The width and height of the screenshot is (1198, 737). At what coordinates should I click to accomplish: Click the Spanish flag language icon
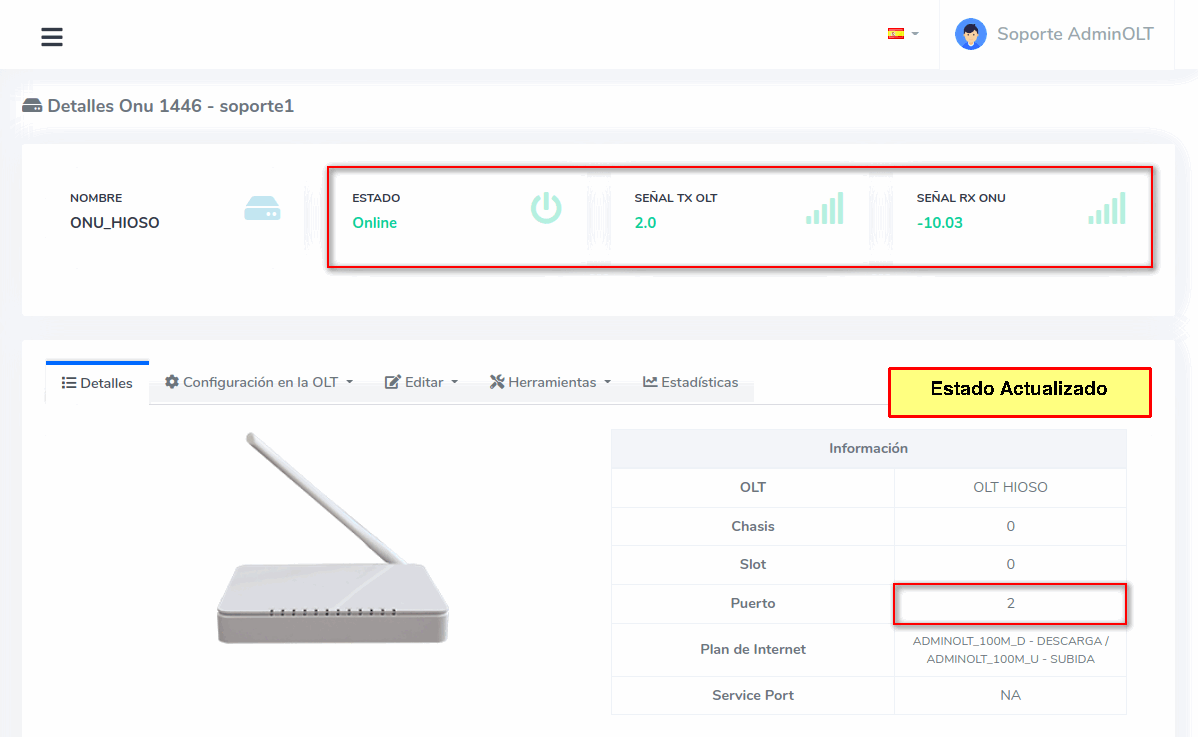tap(895, 34)
